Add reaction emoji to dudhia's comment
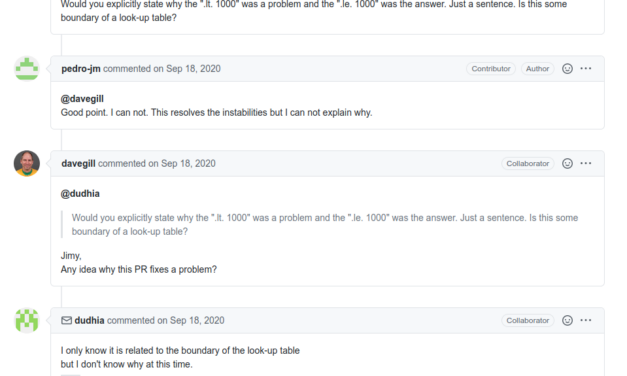Viewport: 627px width, 376px height. tap(567, 320)
